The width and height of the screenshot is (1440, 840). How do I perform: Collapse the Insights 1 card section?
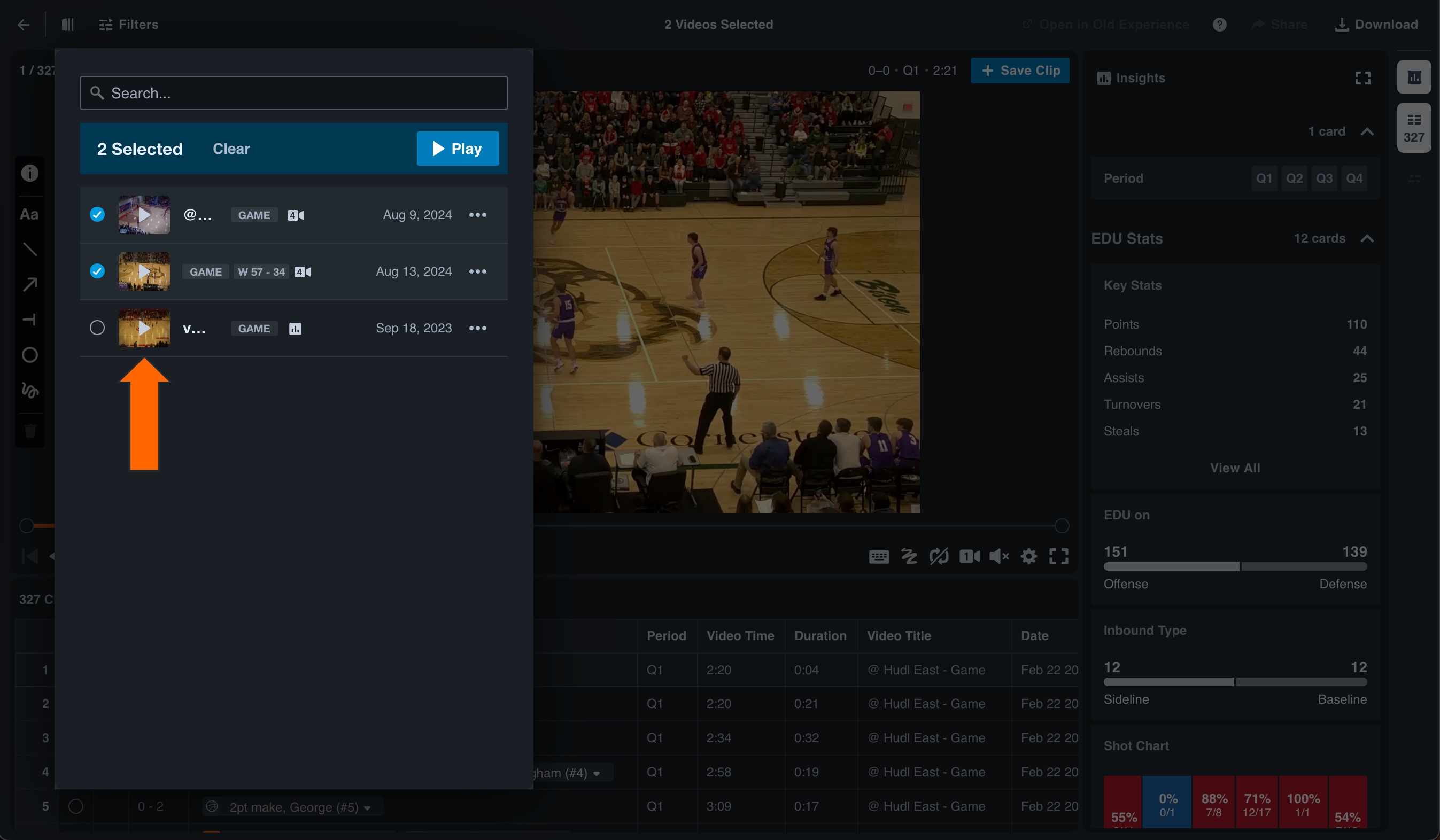click(1367, 131)
